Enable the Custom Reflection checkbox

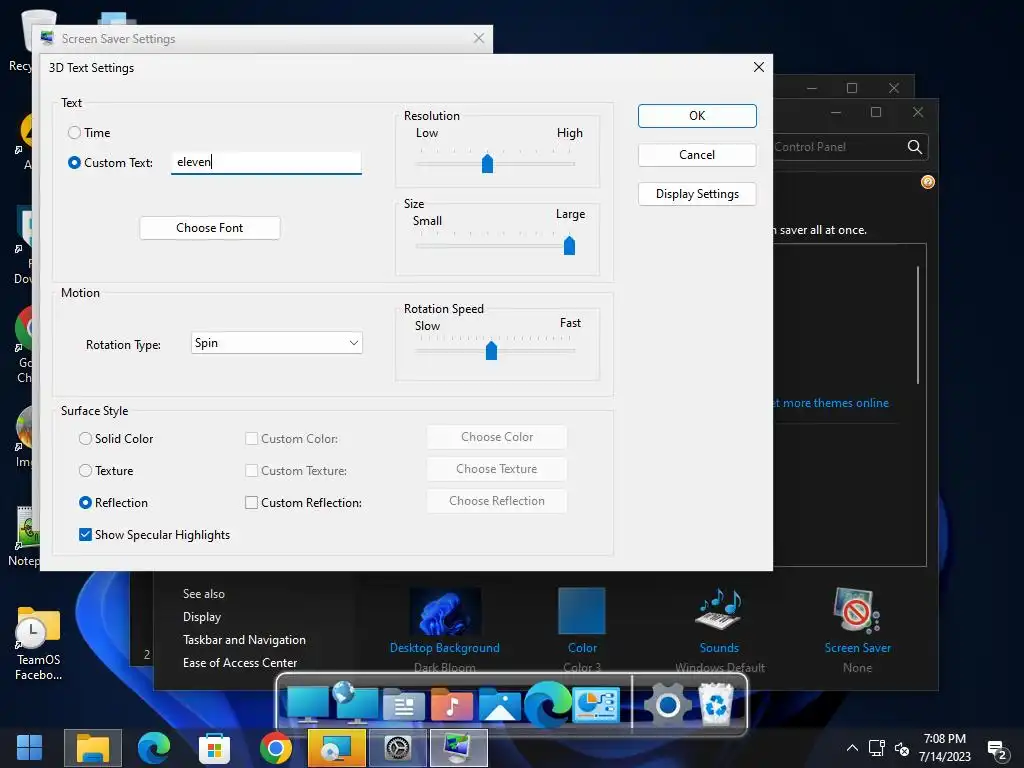tap(251, 503)
